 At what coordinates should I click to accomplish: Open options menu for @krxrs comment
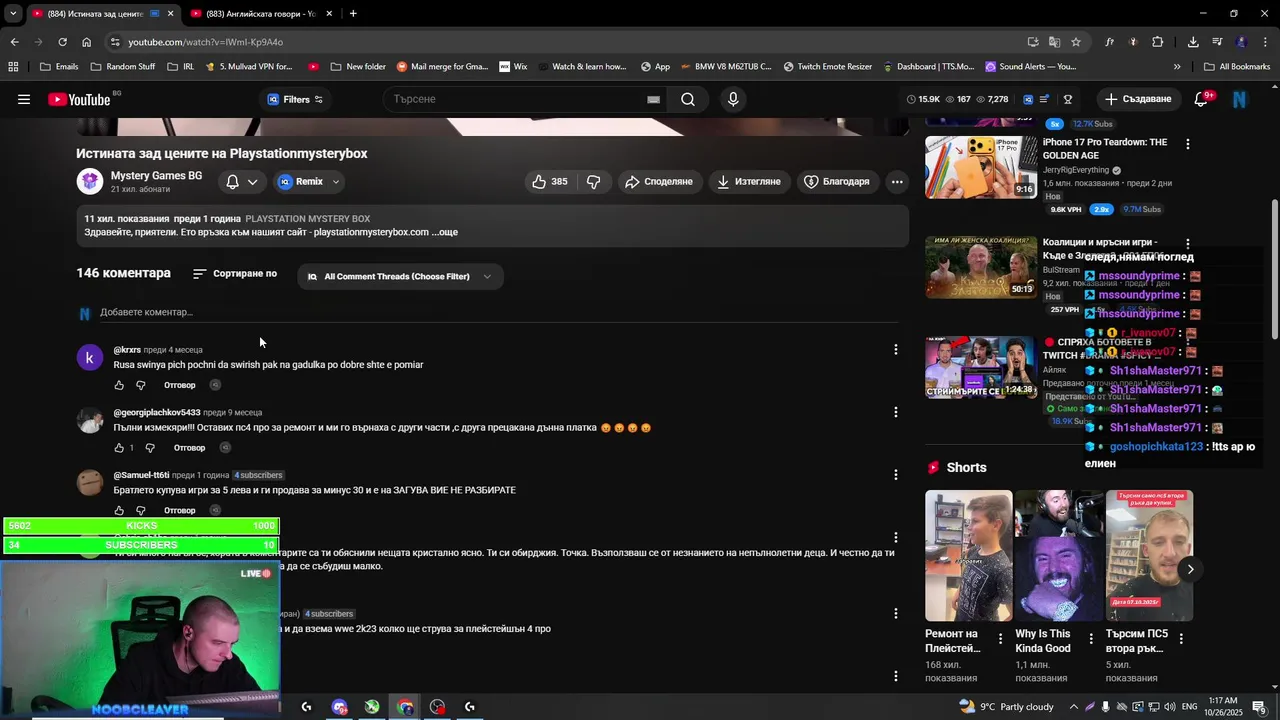click(896, 349)
